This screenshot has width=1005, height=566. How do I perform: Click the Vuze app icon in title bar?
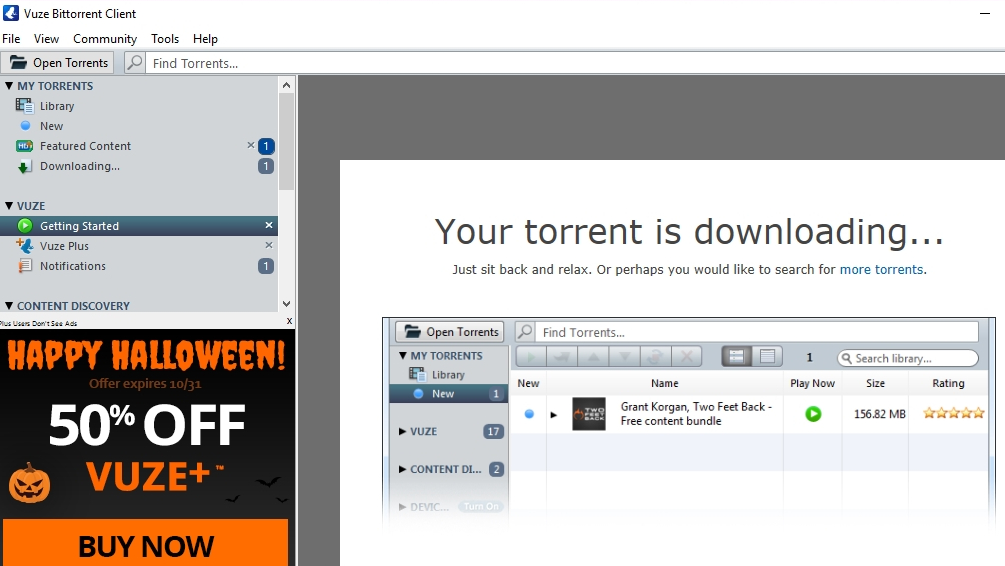[11, 13]
